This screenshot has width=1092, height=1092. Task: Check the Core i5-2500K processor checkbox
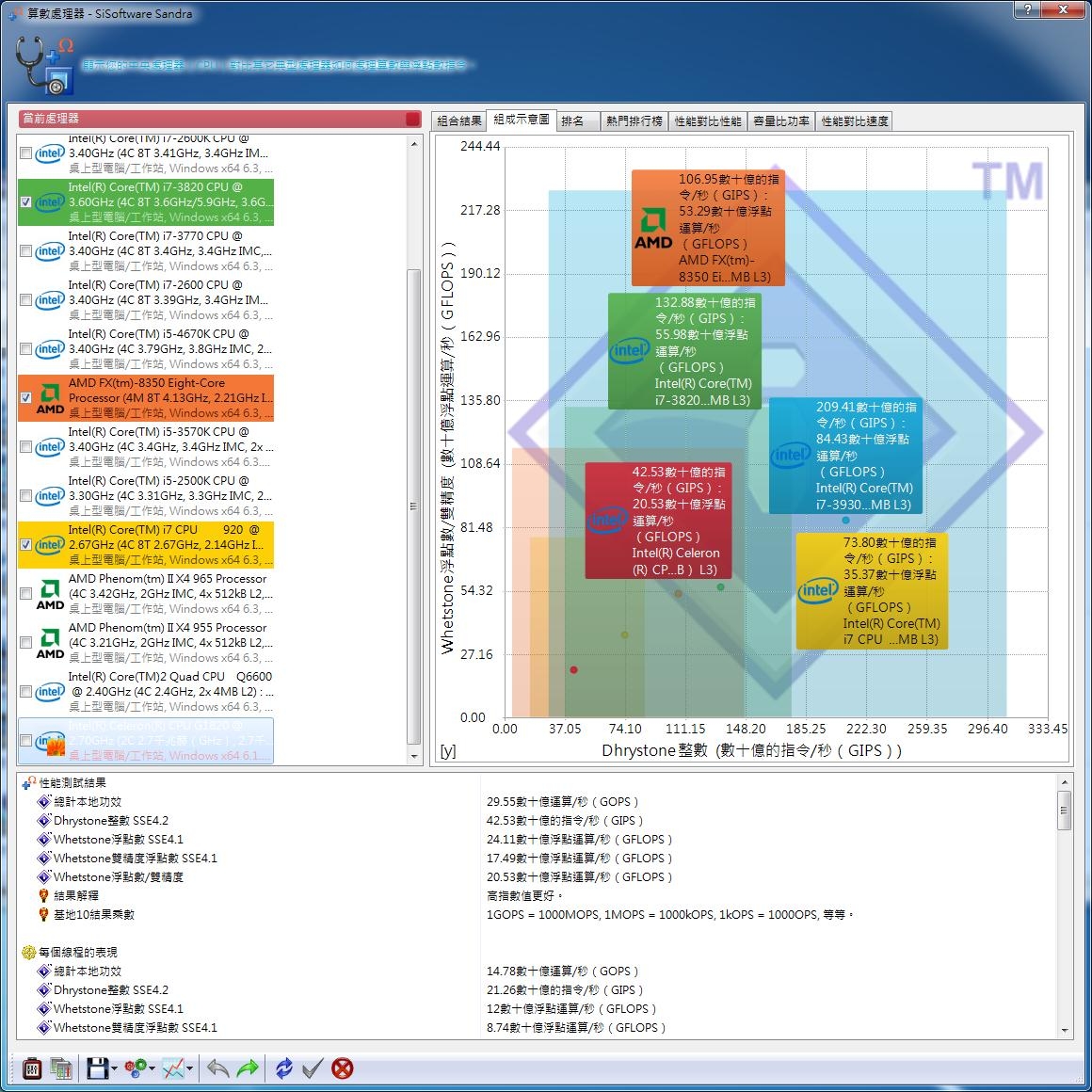(25, 496)
